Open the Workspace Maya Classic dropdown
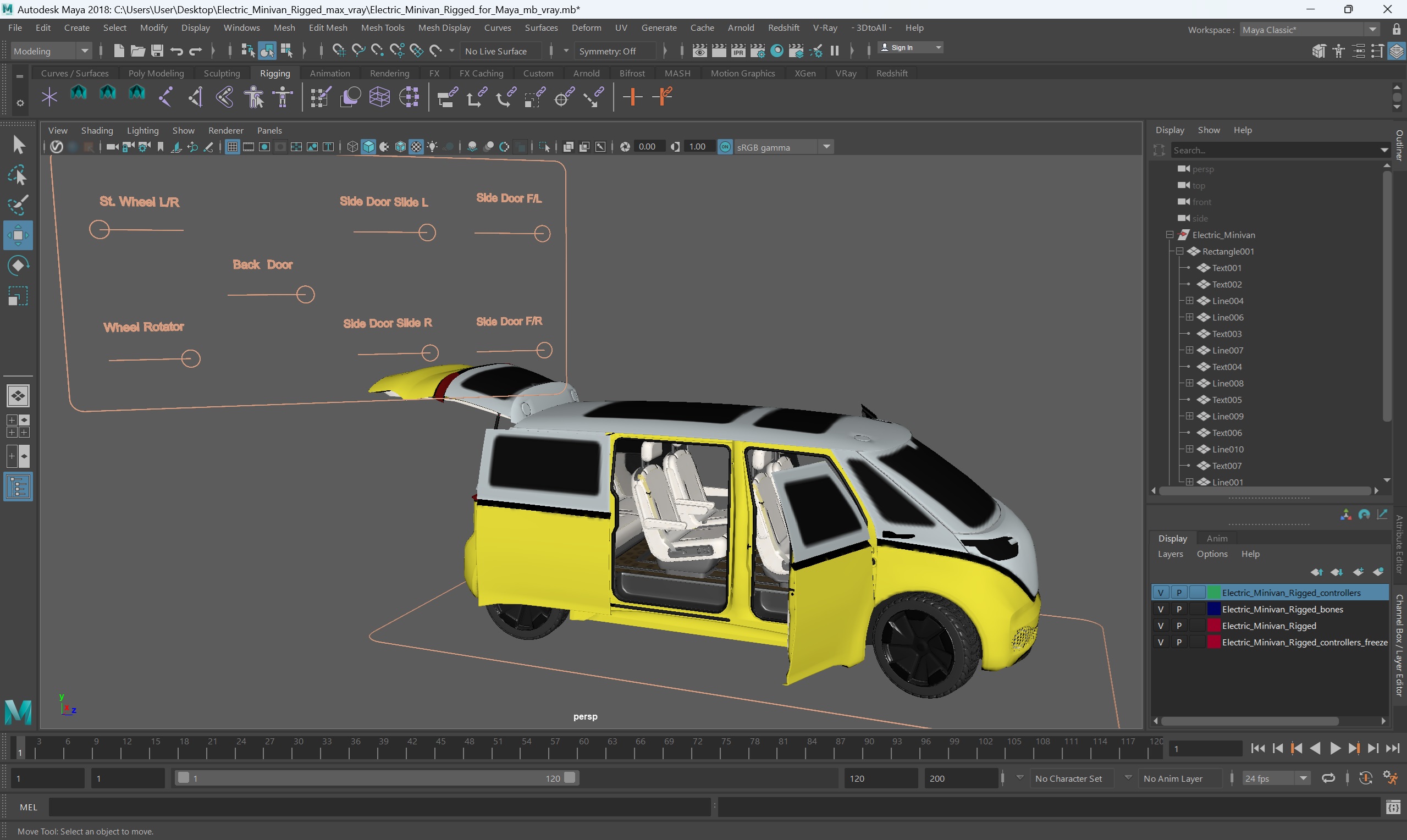Screen dimensions: 1407x840 [x=1309, y=30]
